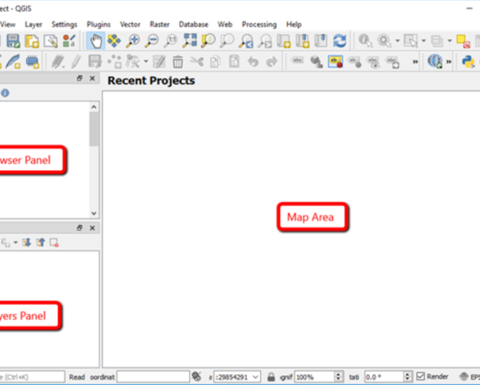Click Delete Selected trash icon

click(x=178, y=62)
